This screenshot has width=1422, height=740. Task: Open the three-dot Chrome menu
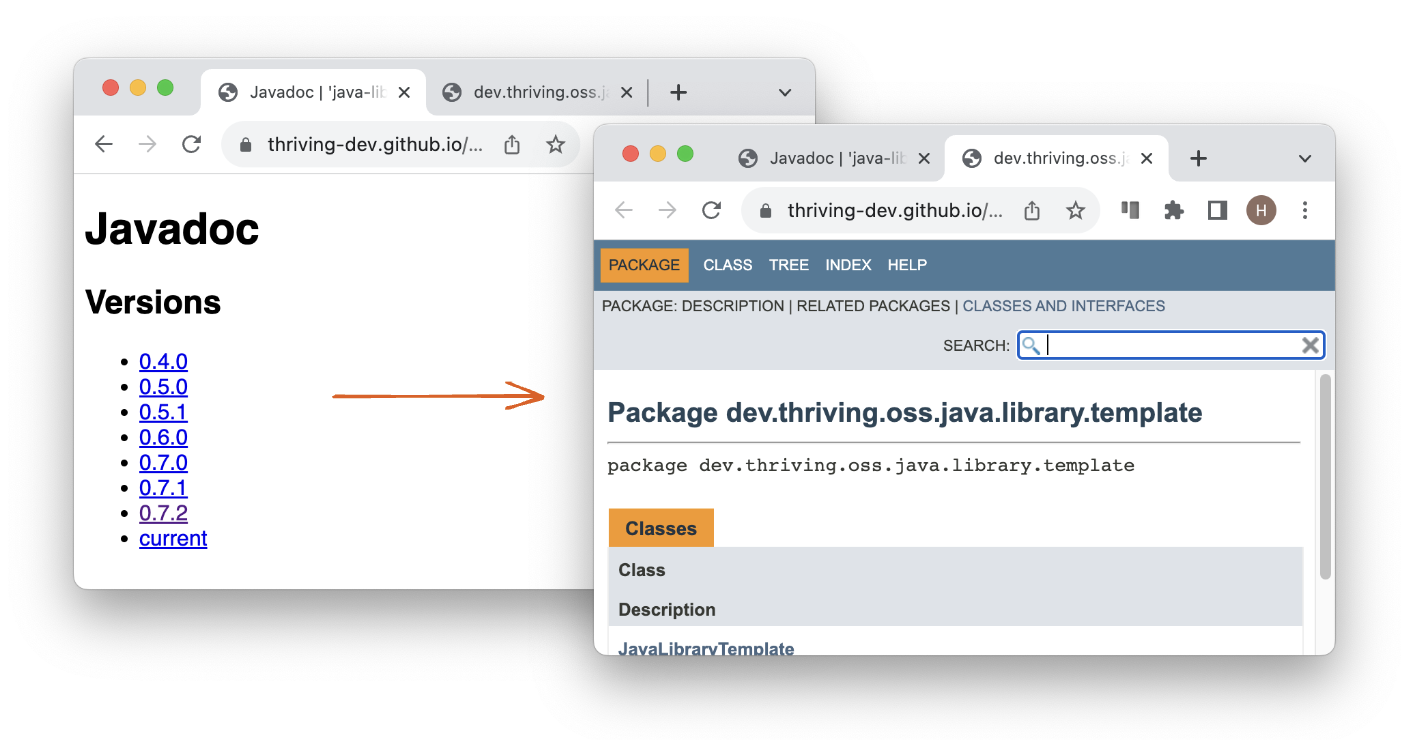coord(1305,210)
